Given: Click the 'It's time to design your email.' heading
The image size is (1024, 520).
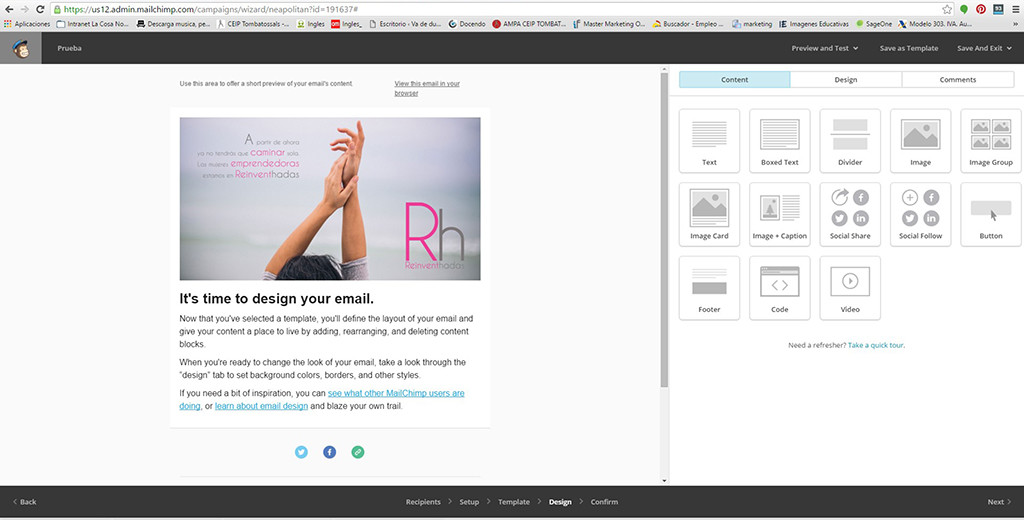Looking at the screenshot, I should [277, 299].
